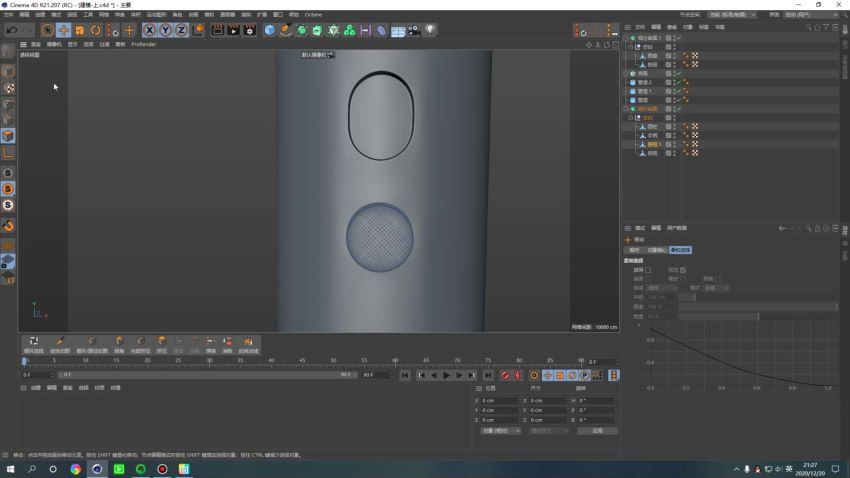
Task: Click the Apply button in coordinates panel
Action: tap(597, 431)
